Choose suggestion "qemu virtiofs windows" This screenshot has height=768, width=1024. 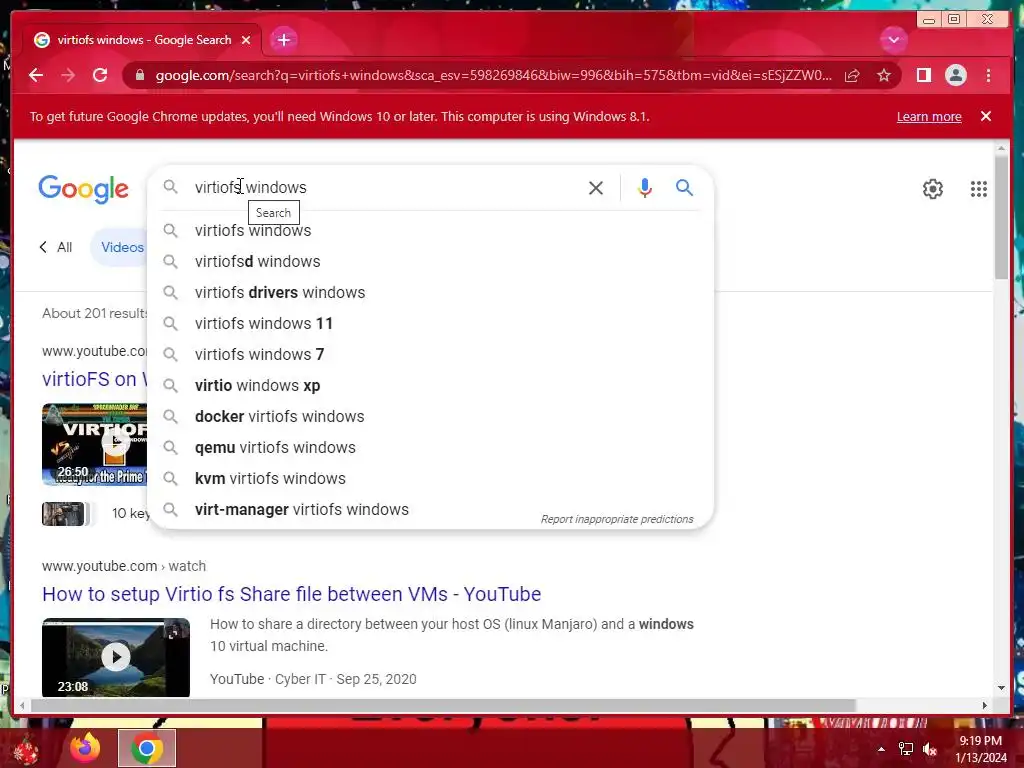pyautogui.click(x=430, y=447)
